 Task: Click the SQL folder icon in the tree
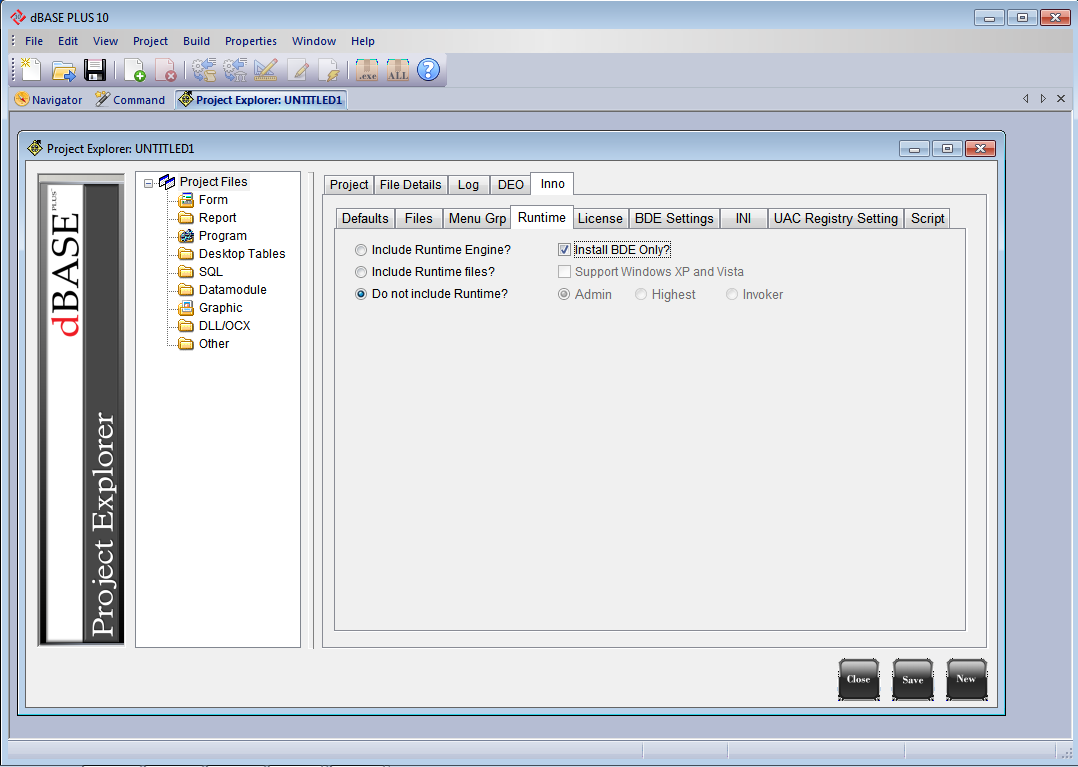186,271
